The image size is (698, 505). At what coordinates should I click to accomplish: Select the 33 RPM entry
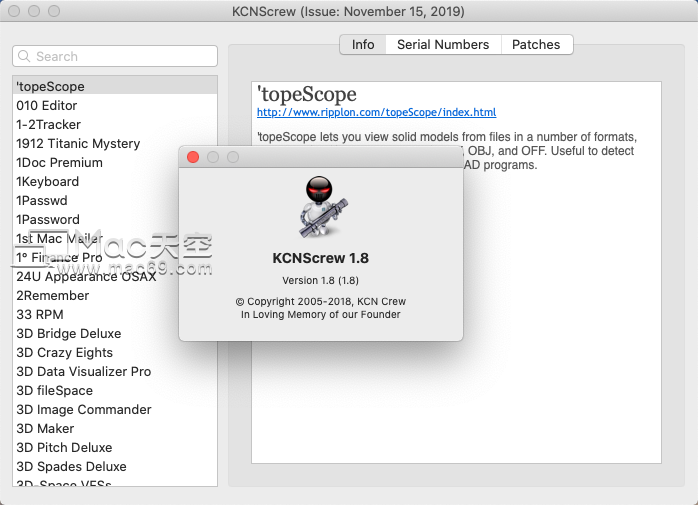tap(115, 314)
